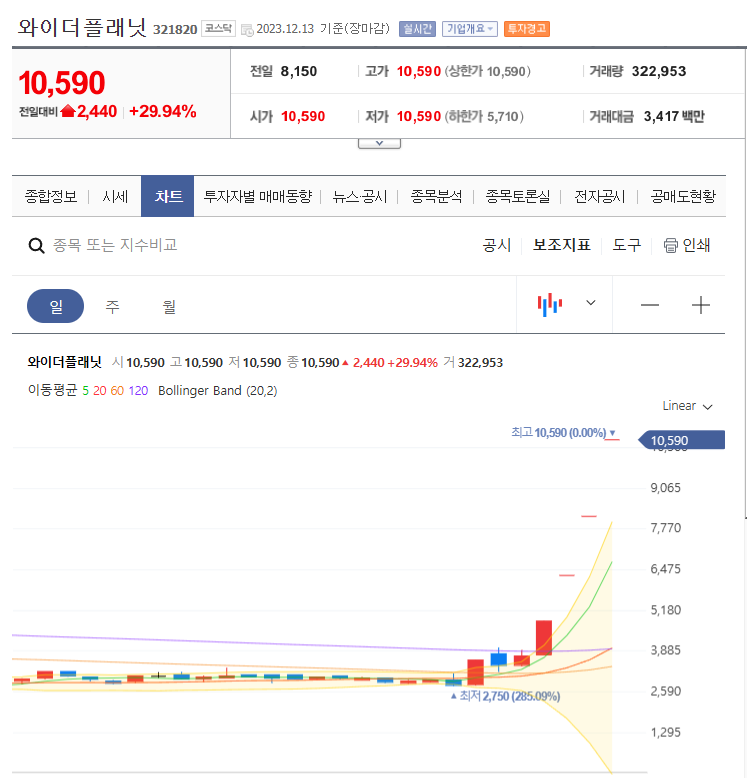
Task: Click the large red price 10,590
Action: click(62, 83)
